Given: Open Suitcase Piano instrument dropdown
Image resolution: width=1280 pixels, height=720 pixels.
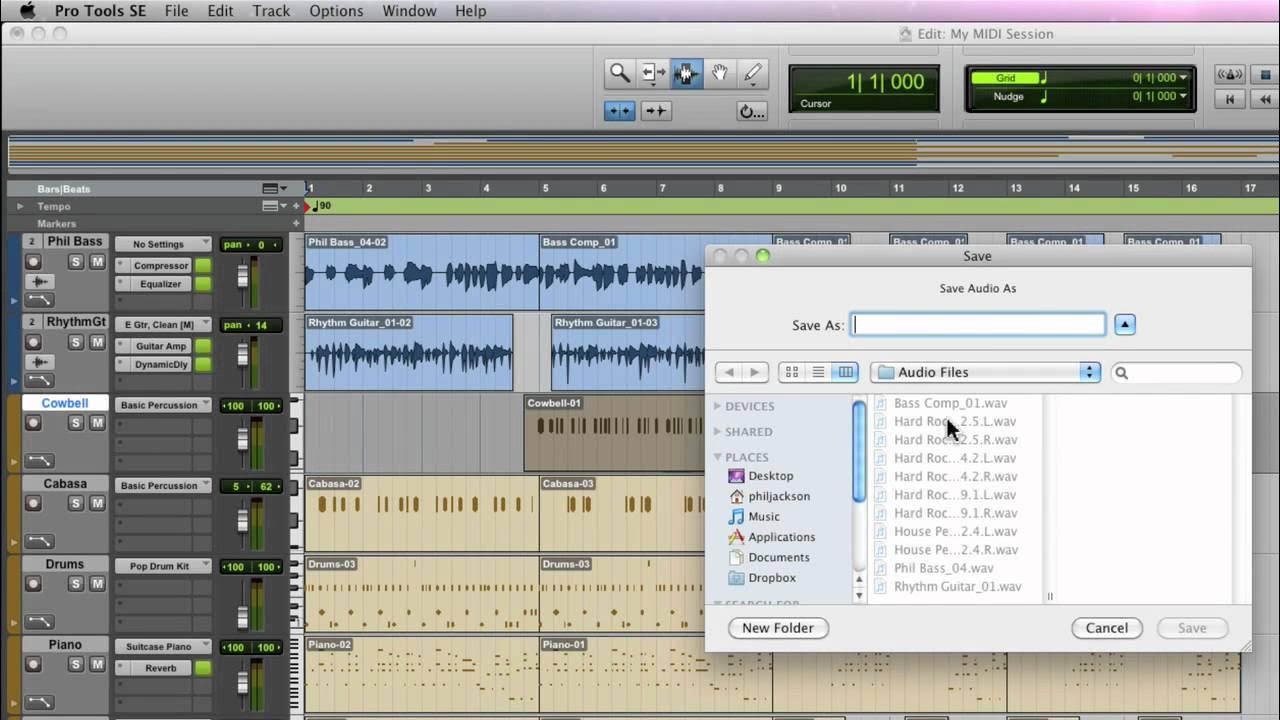Looking at the screenshot, I should [163, 647].
